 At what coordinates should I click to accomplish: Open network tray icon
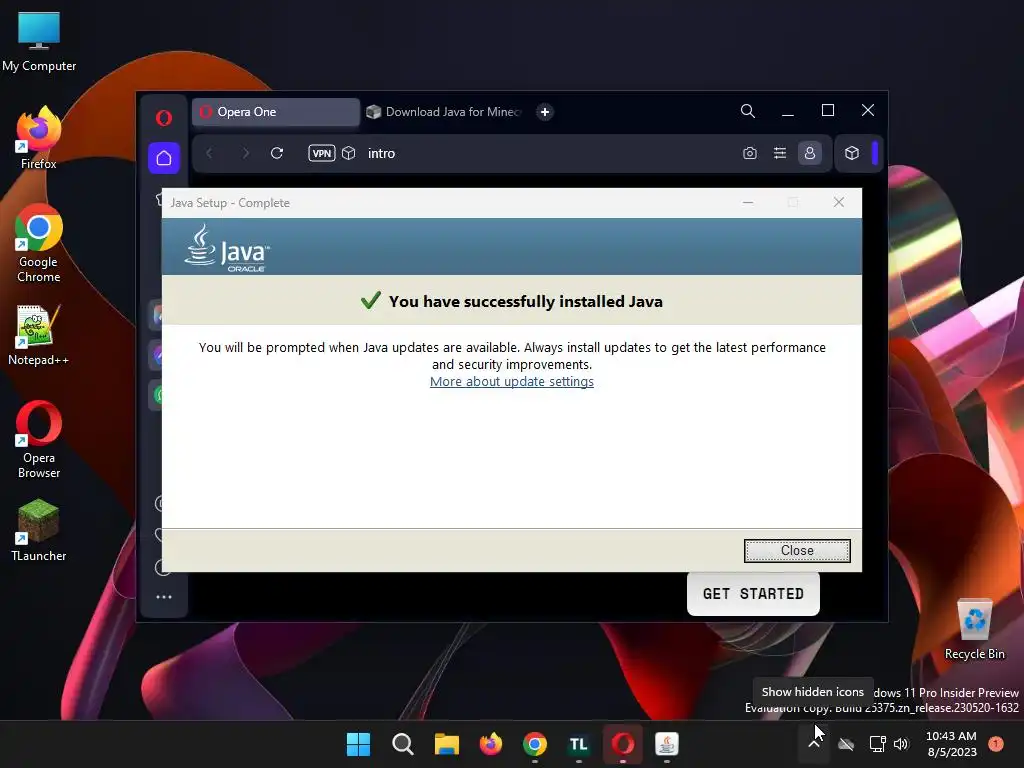(x=877, y=744)
